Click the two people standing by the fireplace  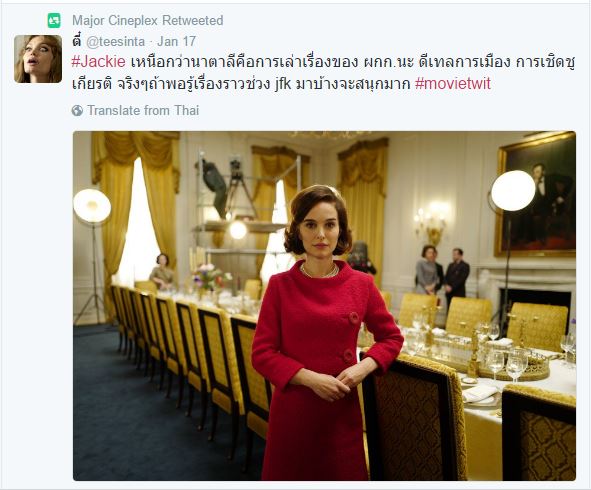442,272
